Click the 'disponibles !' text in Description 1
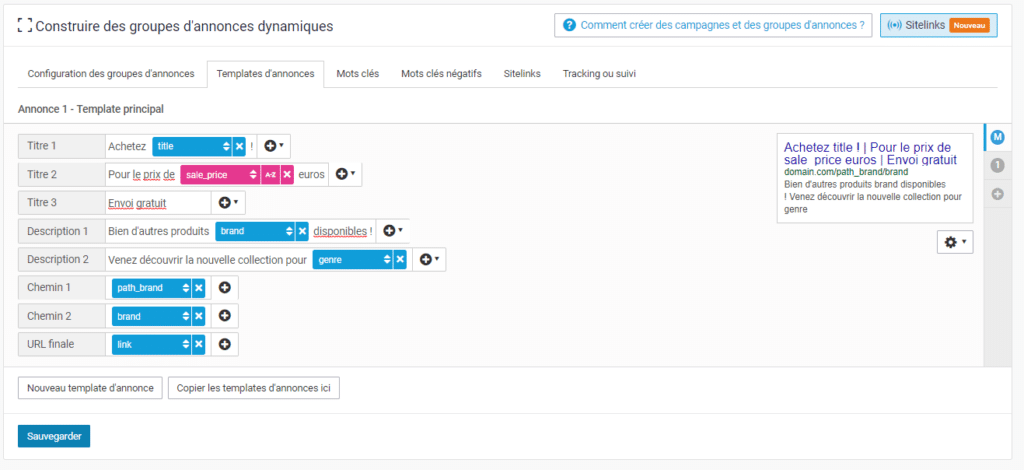The image size is (1024, 470). coord(343,231)
